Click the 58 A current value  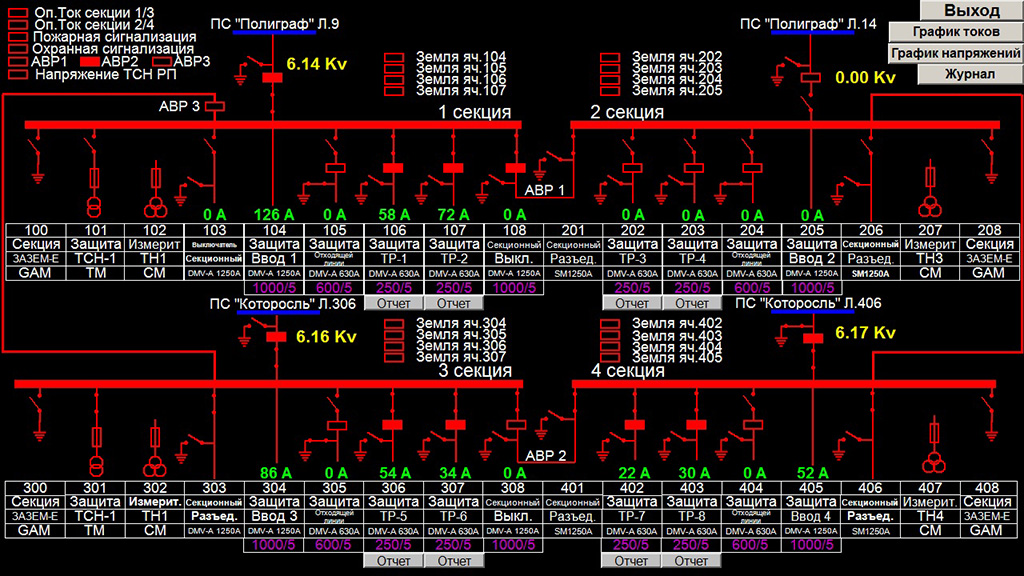[394, 215]
